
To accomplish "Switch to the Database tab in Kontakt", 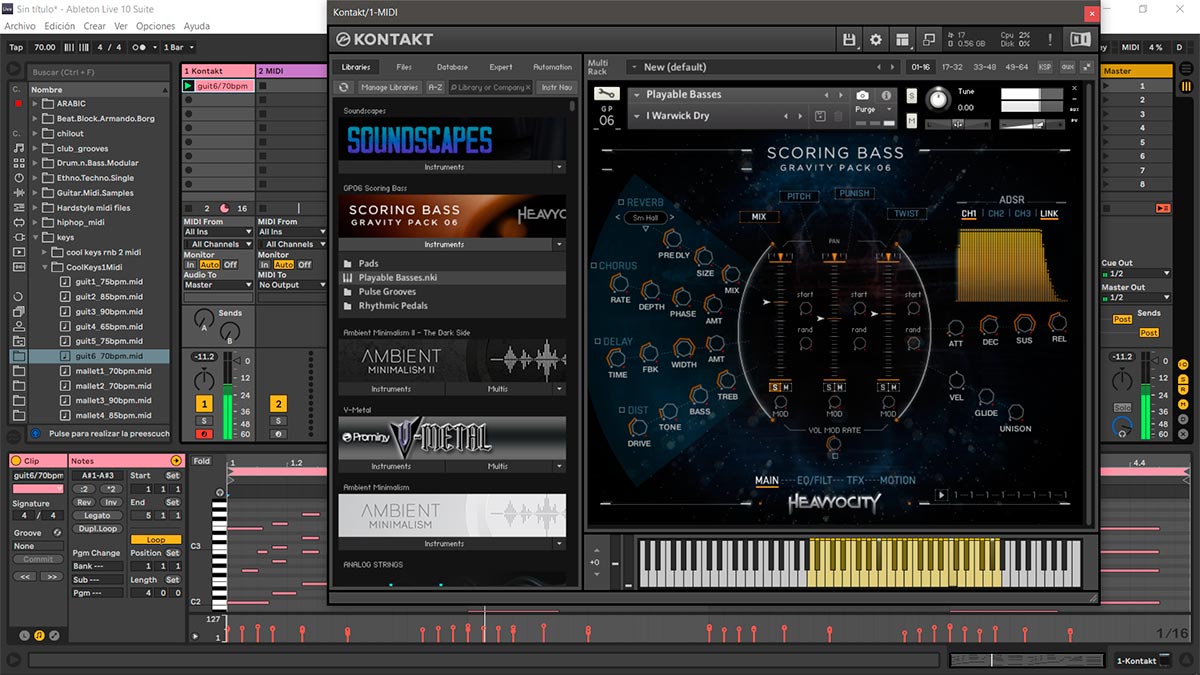I will click(x=452, y=67).
